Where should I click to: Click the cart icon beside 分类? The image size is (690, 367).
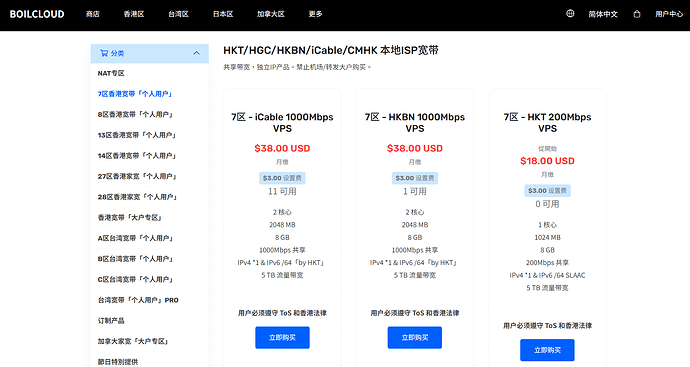tap(104, 53)
